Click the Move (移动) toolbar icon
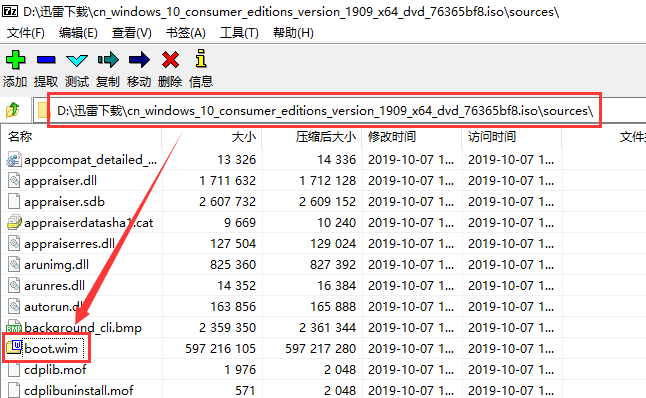 (139, 60)
